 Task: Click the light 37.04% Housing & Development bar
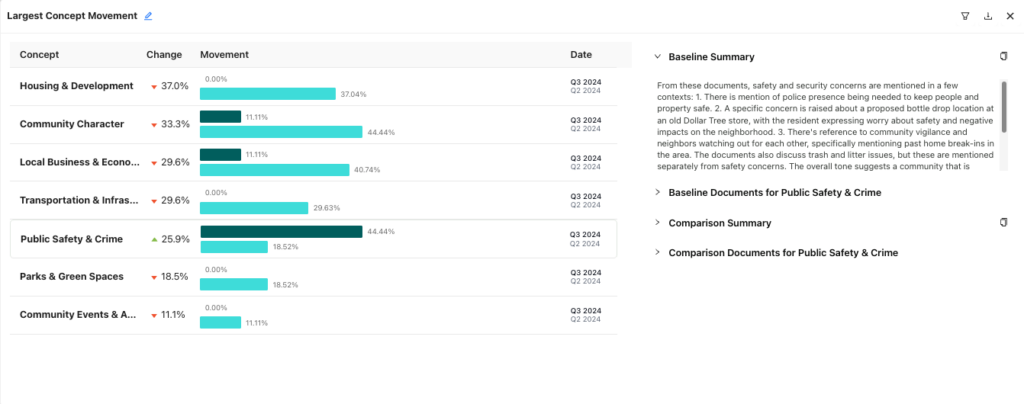(267, 94)
